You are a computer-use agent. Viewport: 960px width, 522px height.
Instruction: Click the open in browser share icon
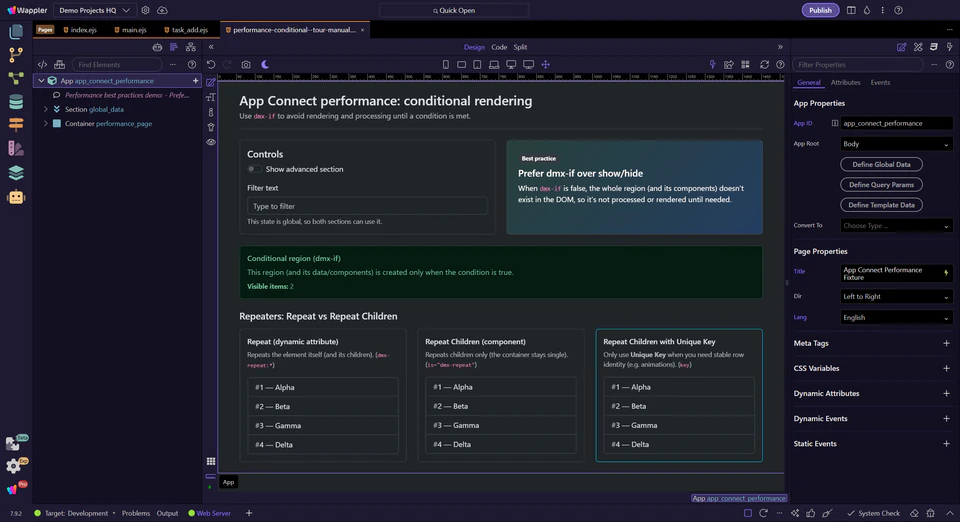[x=729, y=64]
